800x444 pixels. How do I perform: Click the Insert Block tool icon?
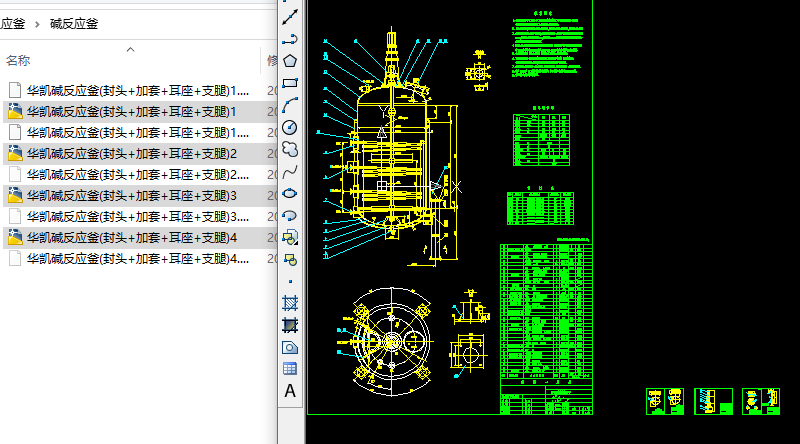(290, 237)
